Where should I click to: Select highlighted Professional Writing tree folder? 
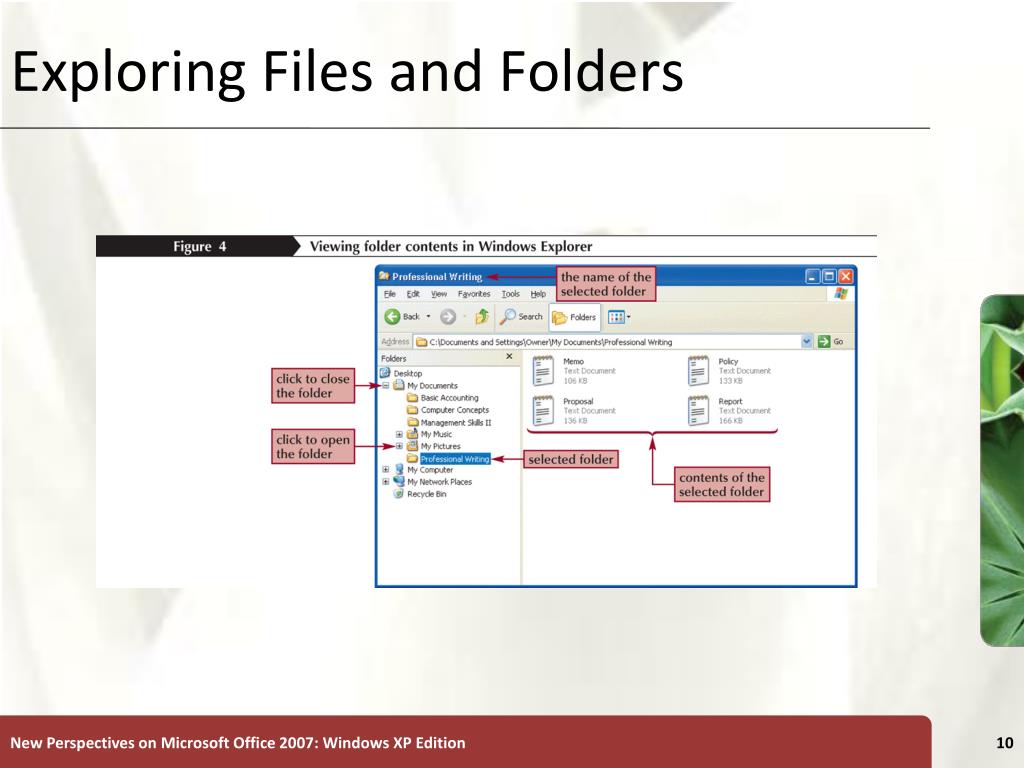(455, 459)
